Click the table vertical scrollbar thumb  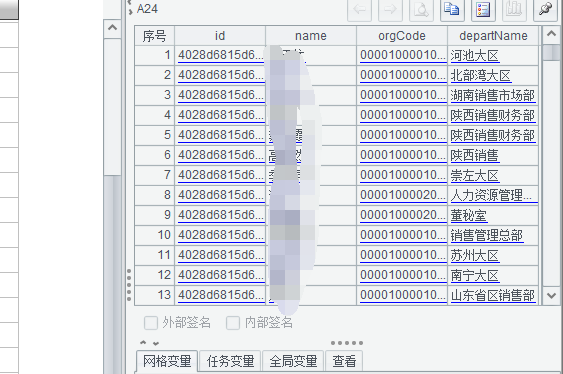click(551, 52)
